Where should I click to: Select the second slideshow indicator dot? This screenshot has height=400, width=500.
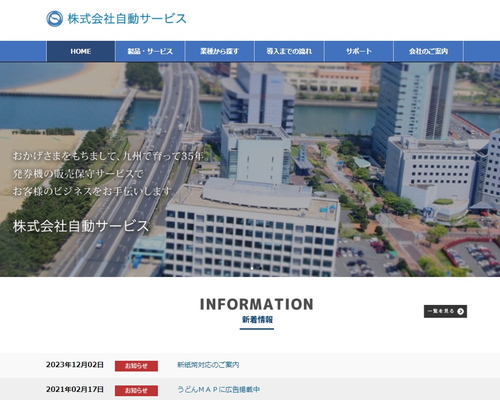click(260, 268)
